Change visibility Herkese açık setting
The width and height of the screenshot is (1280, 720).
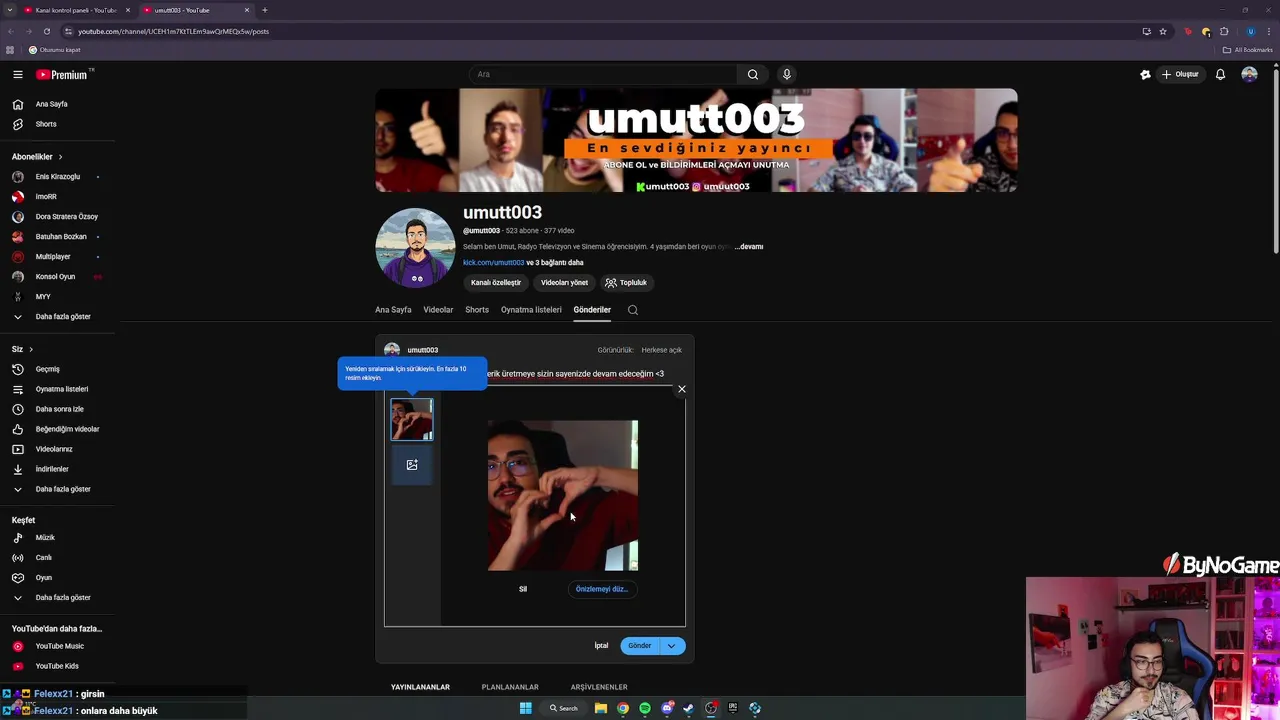661,350
